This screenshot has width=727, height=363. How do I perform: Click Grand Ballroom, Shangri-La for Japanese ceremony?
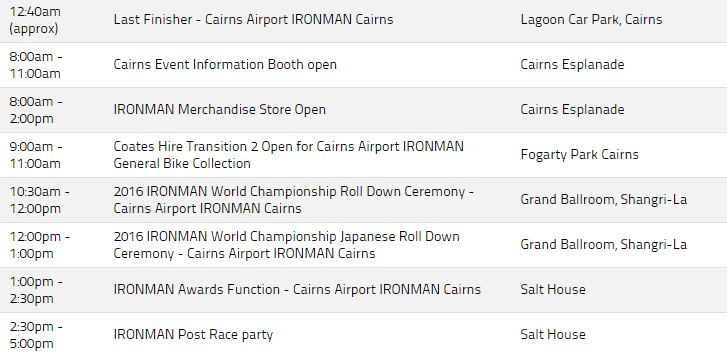(x=604, y=244)
